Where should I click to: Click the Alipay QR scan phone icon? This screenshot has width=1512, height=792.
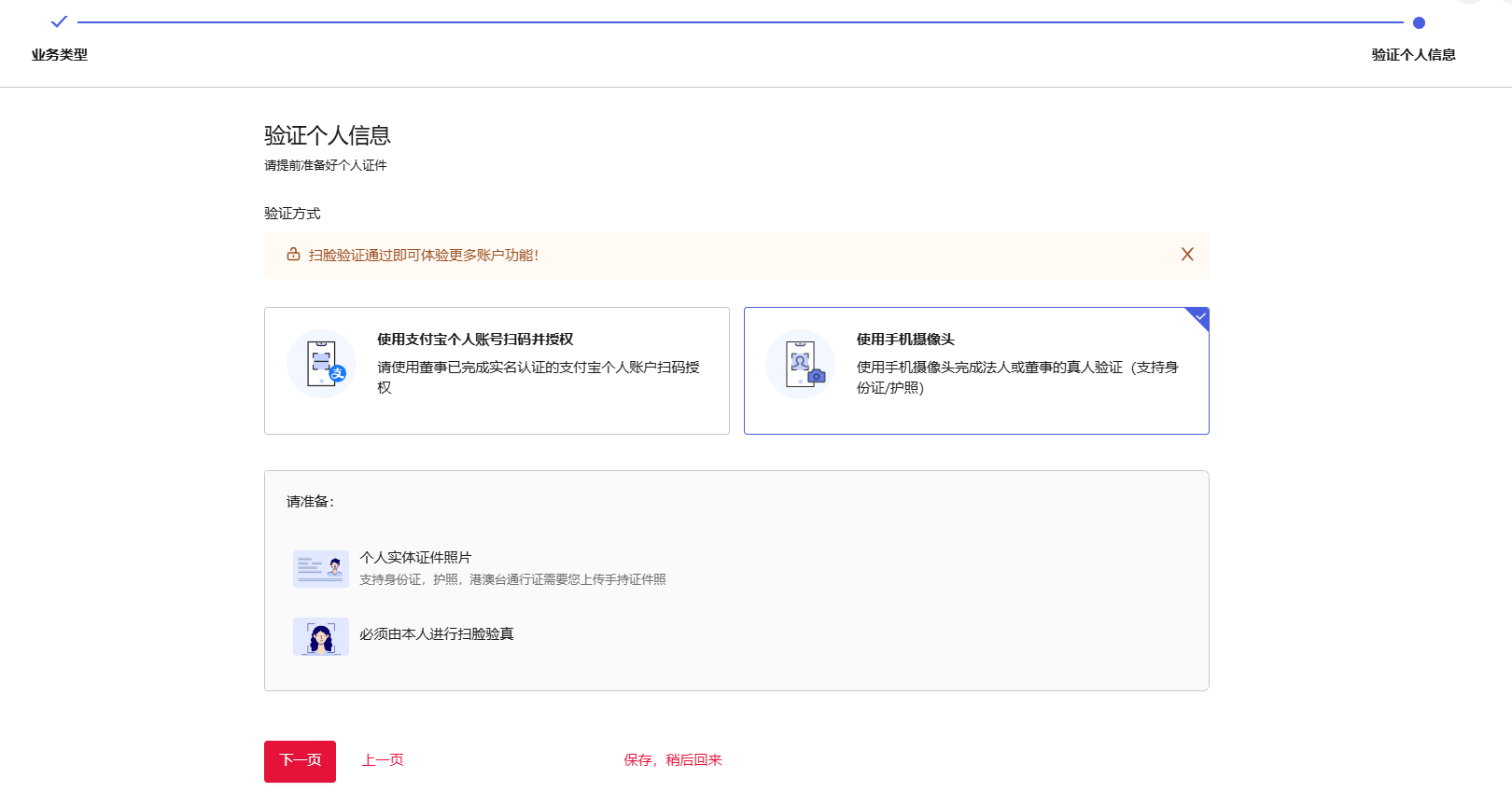pos(322,364)
